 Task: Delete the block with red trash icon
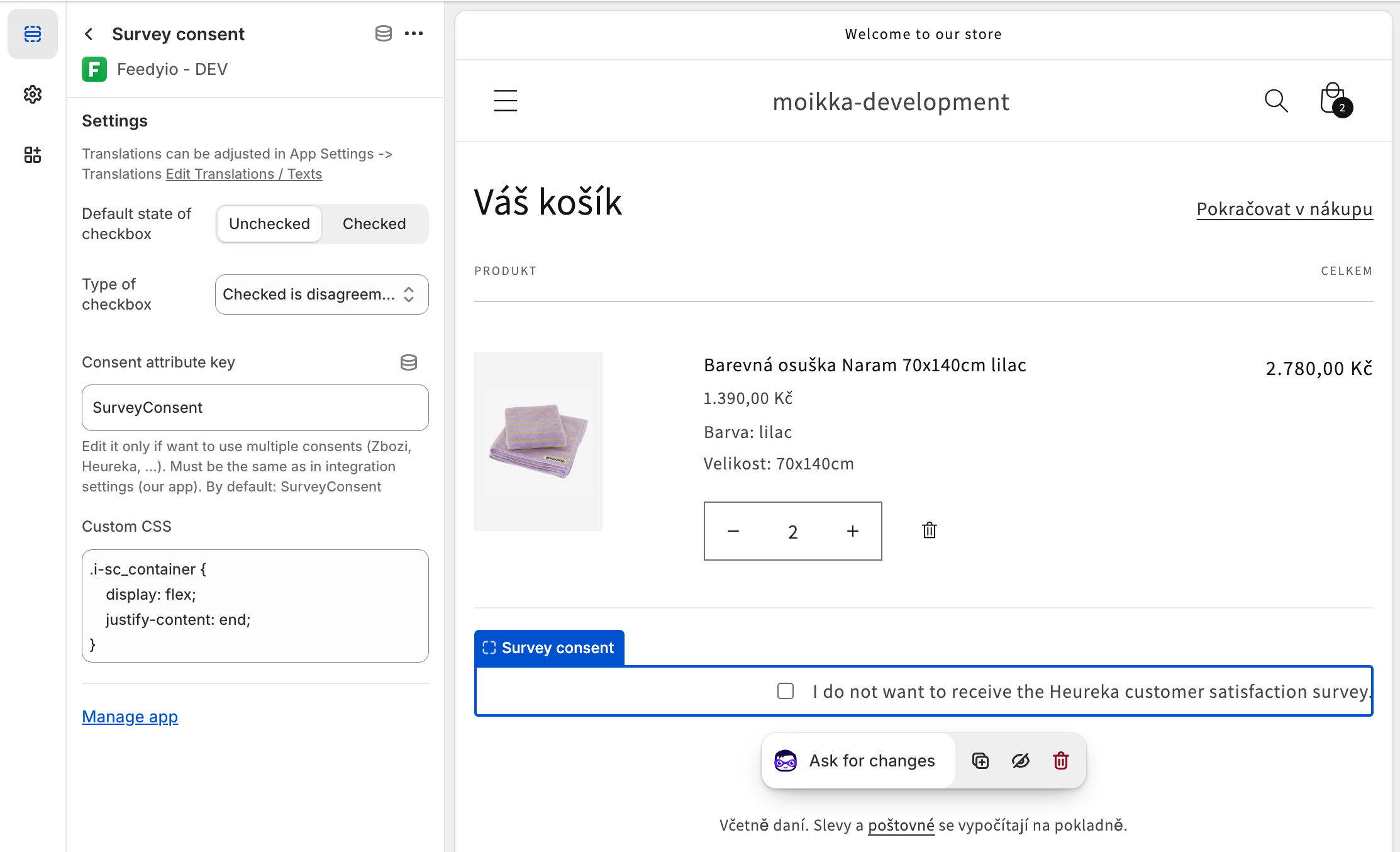click(1060, 761)
